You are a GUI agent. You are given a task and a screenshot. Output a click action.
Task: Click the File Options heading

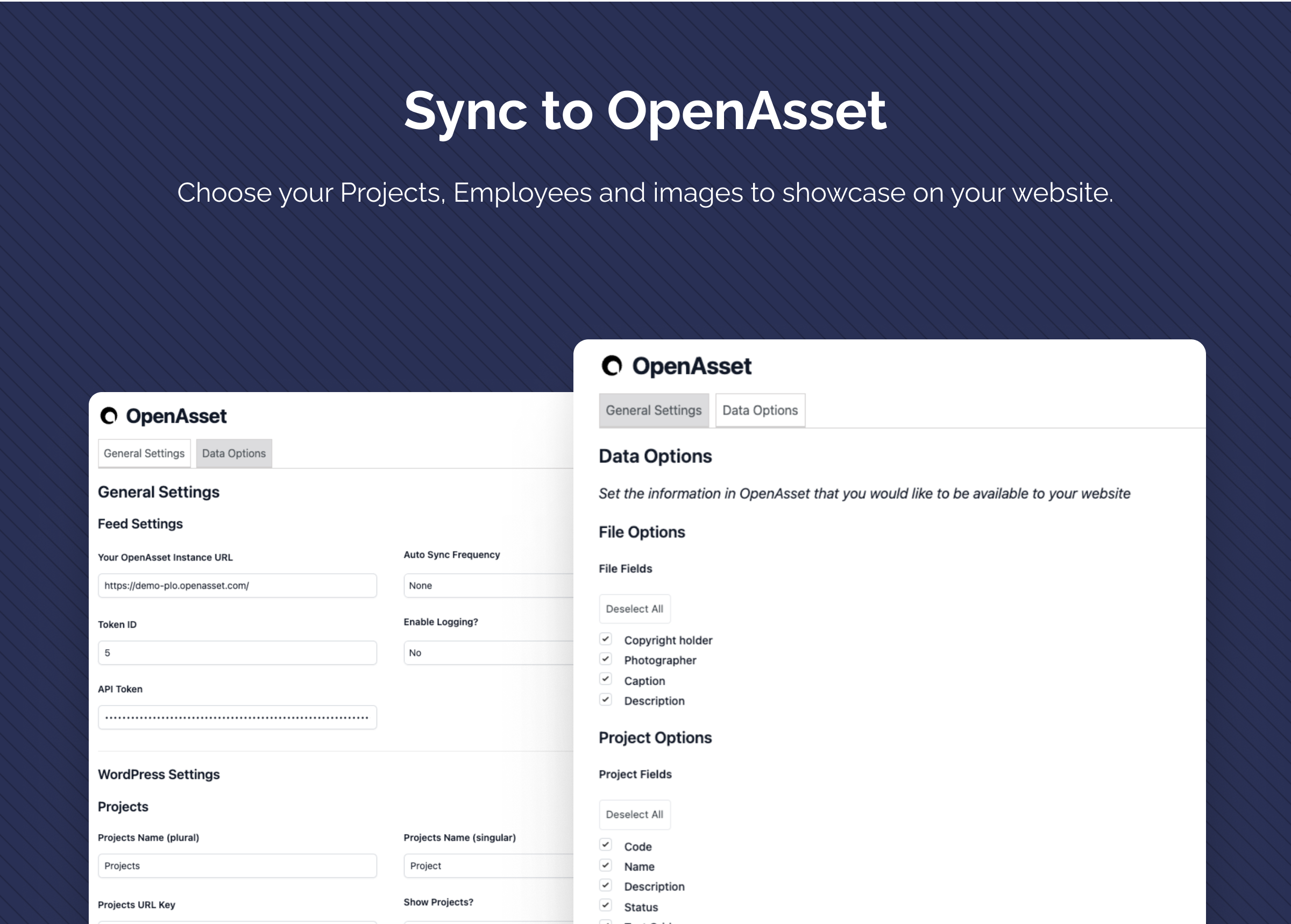(x=642, y=532)
